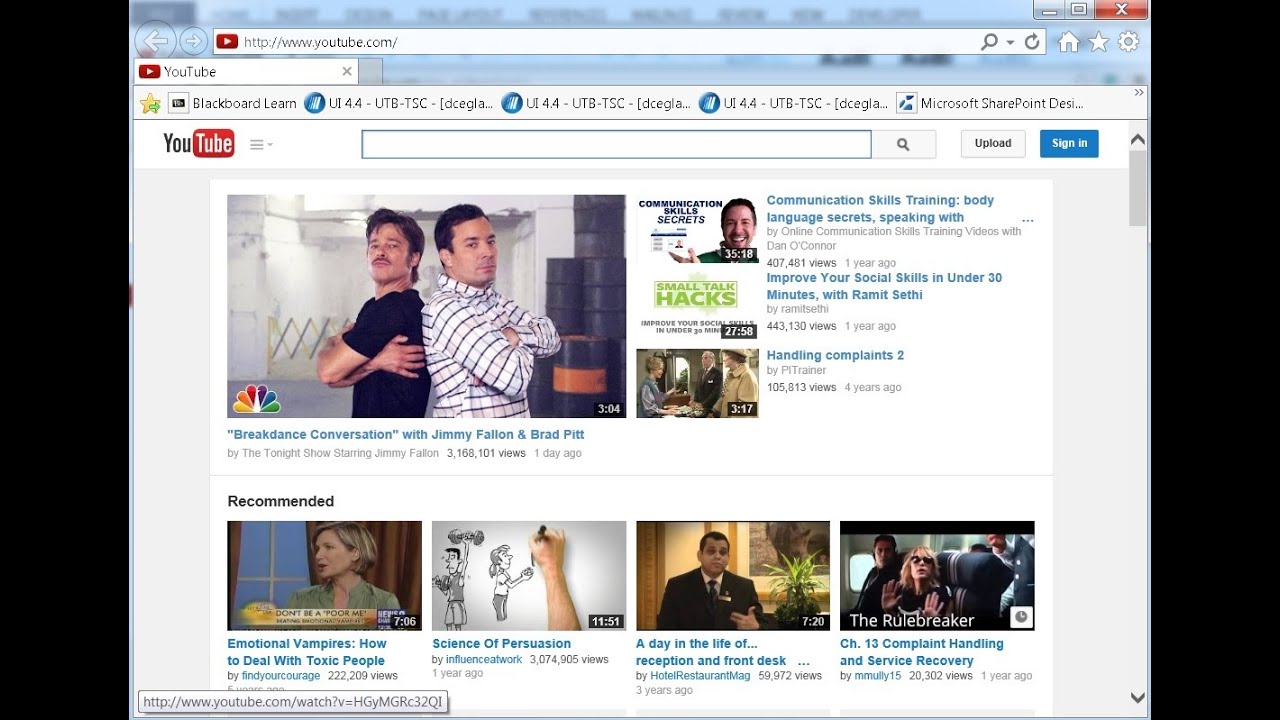The width and height of the screenshot is (1280, 720).
Task: Click the address bar search magnifier
Action: pos(989,42)
